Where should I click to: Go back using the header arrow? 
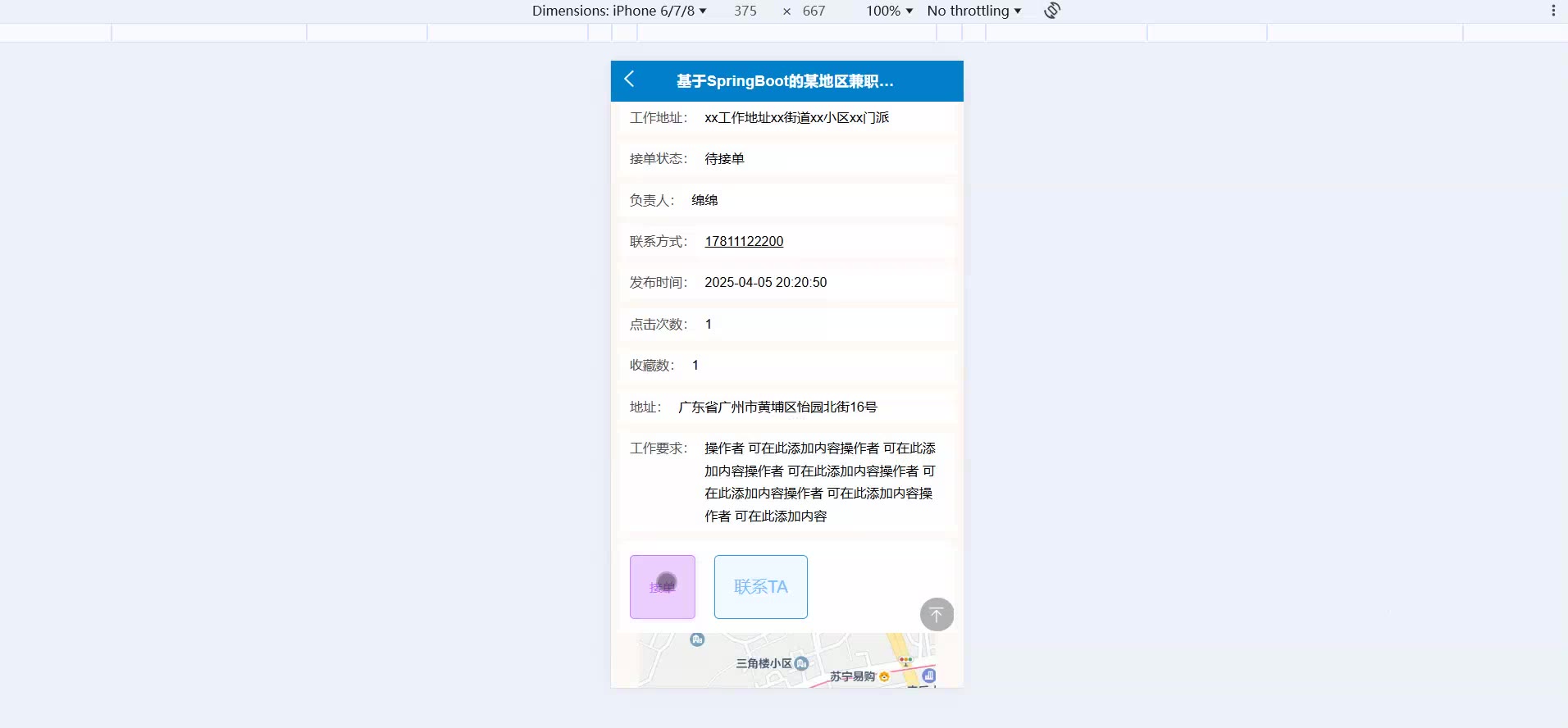point(629,79)
